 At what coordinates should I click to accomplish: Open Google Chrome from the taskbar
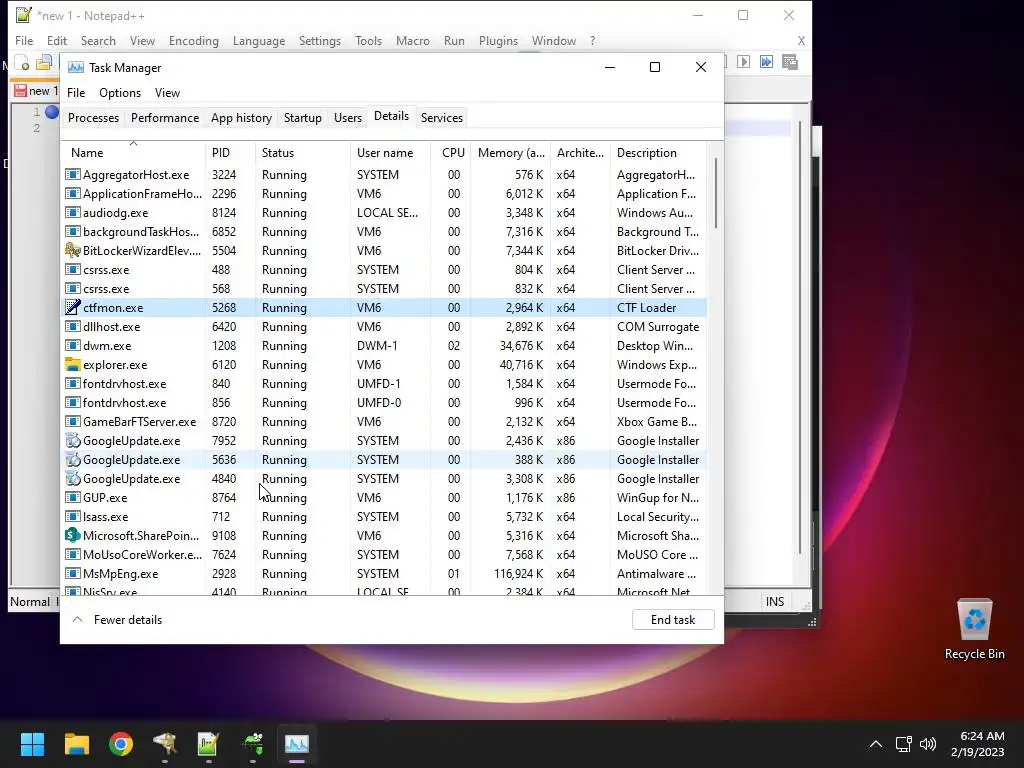click(121, 743)
